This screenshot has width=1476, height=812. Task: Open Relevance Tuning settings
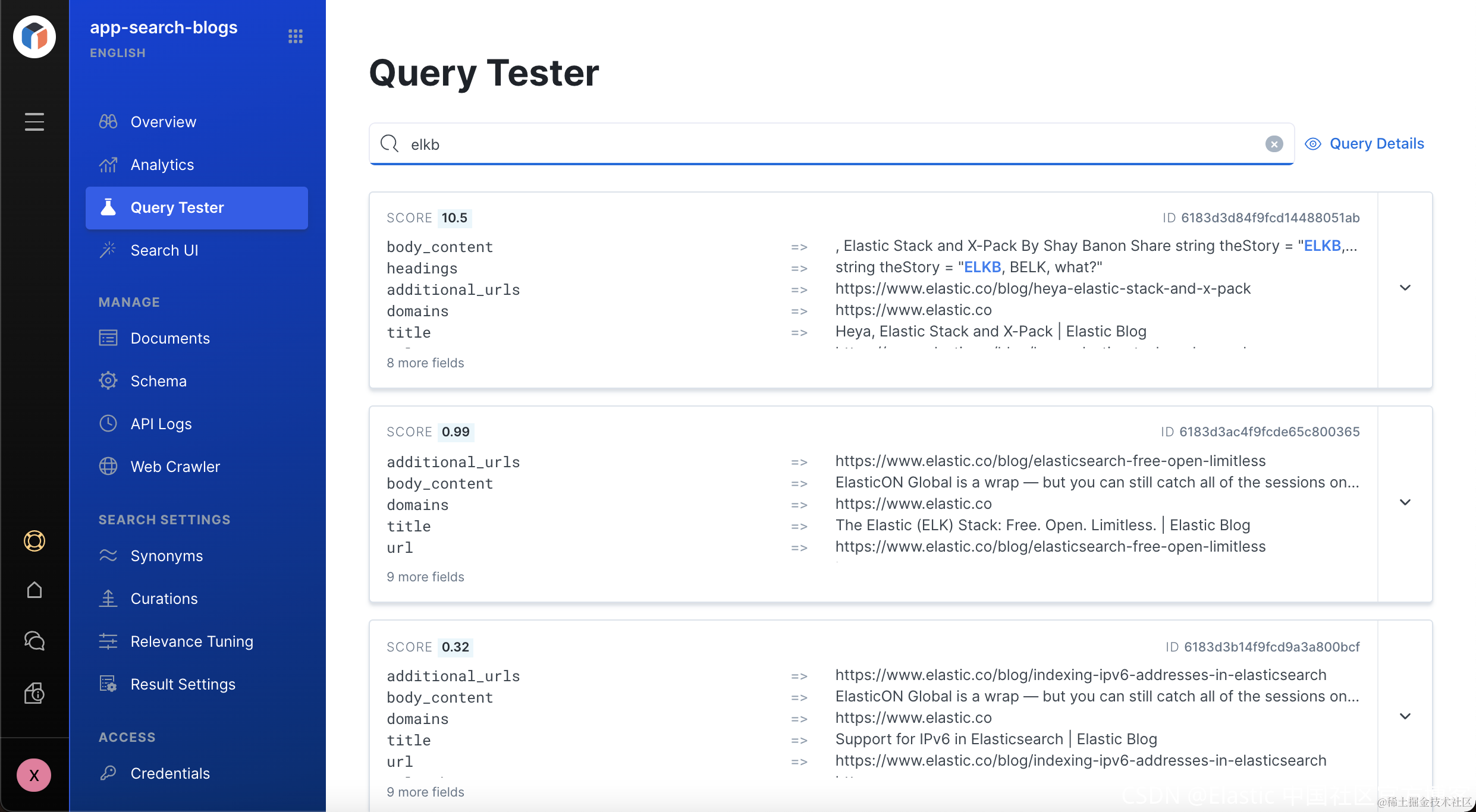191,641
